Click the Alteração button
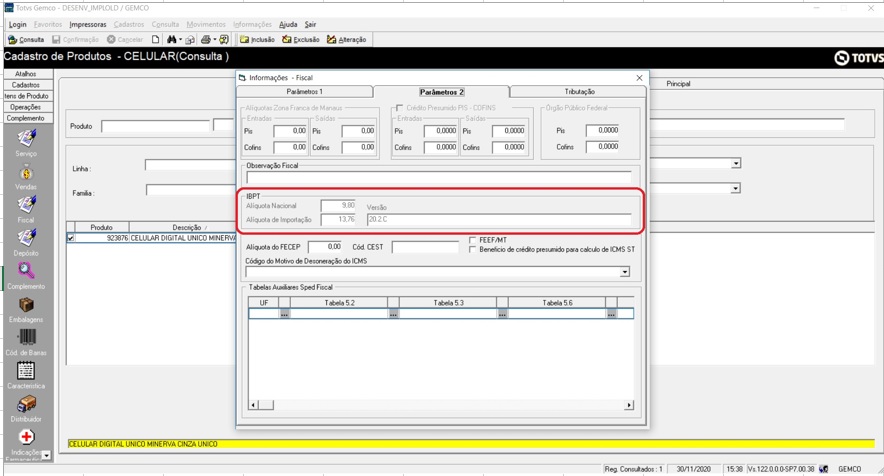 347,39
